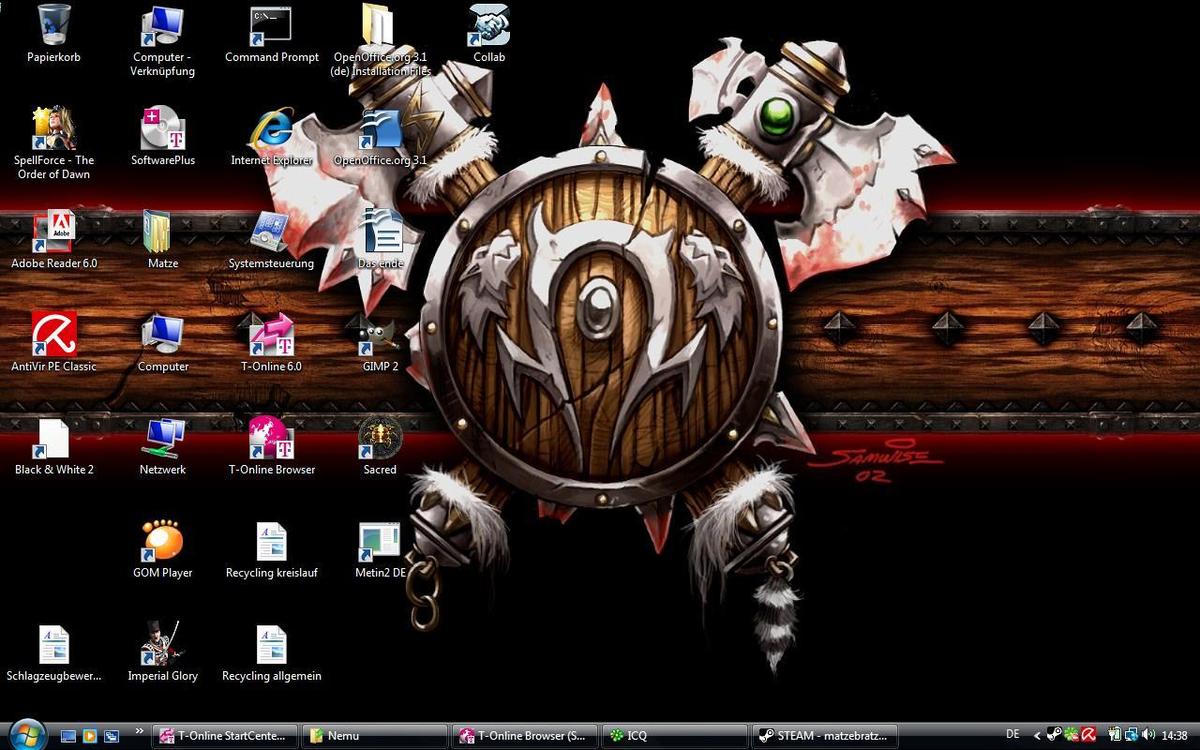The width and height of the screenshot is (1200, 750).
Task: Show hidden system tray icons arrow
Action: pyautogui.click(x=1038, y=736)
